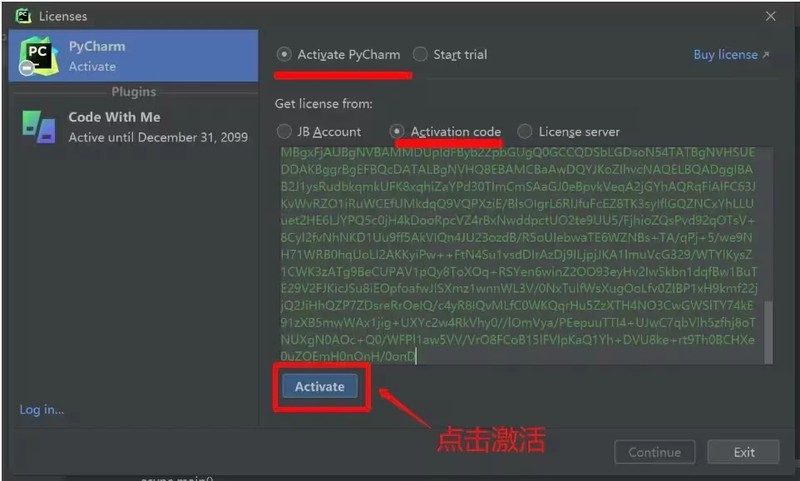Click the Exit button
The width and height of the screenshot is (800, 481).
click(x=743, y=452)
